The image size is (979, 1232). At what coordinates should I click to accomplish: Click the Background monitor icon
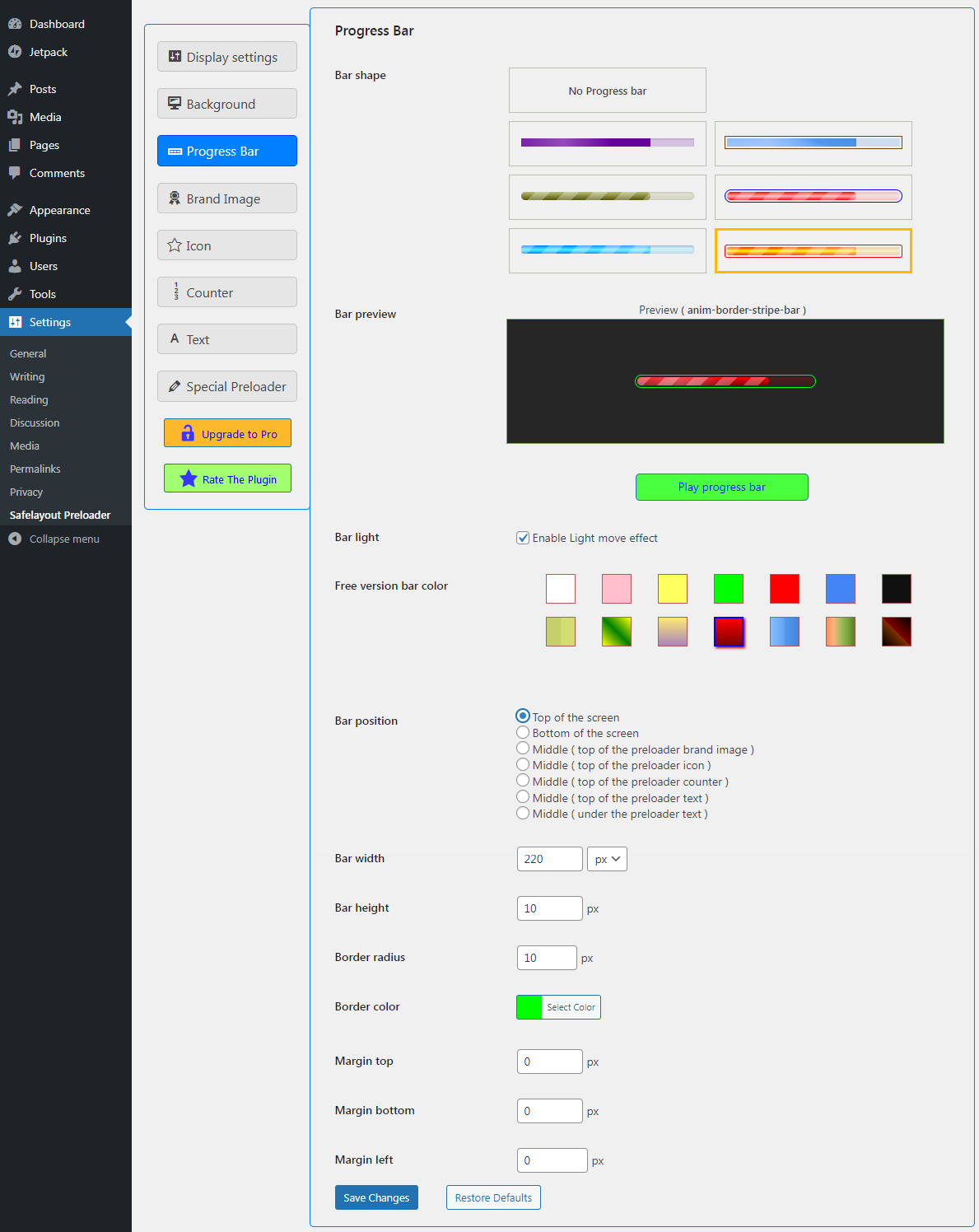pyautogui.click(x=175, y=104)
